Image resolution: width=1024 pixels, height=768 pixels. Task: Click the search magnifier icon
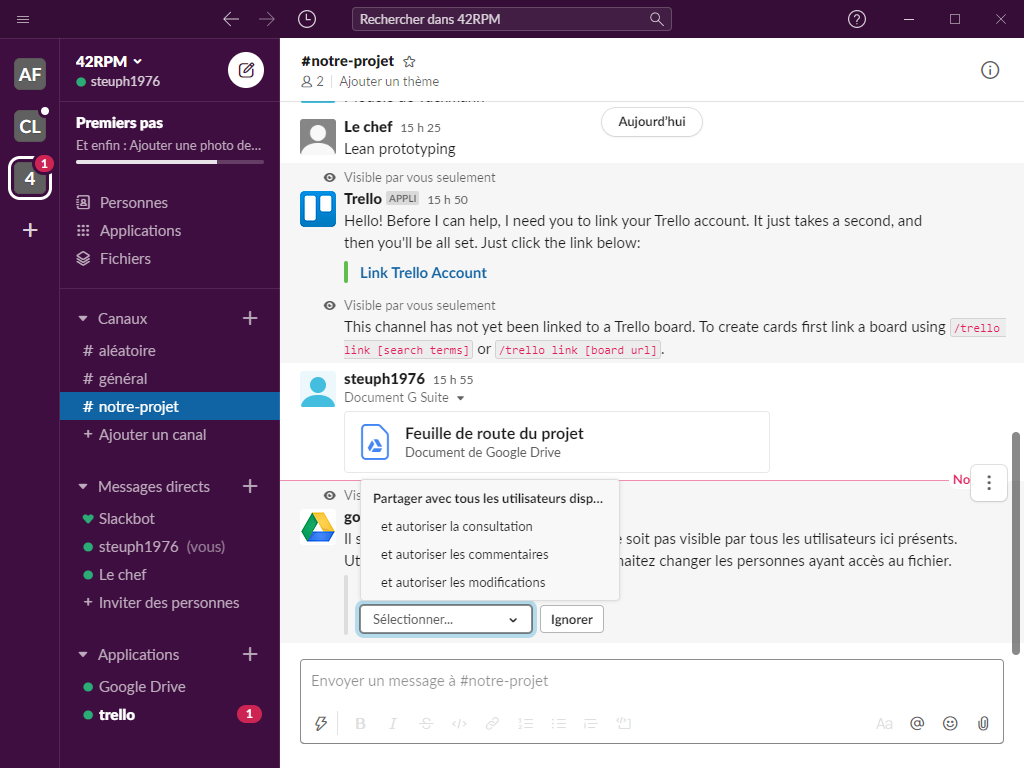(656, 19)
